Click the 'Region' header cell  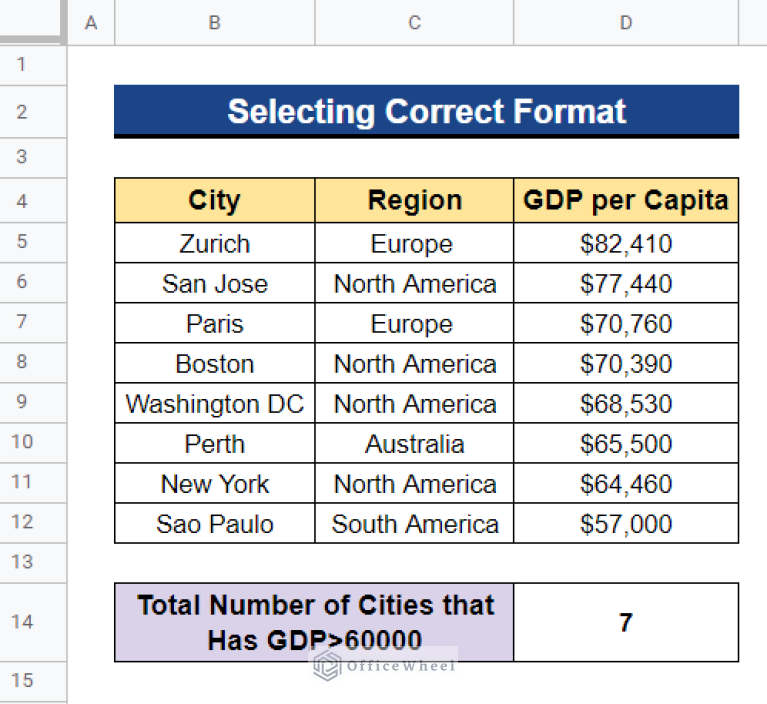[x=414, y=201]
